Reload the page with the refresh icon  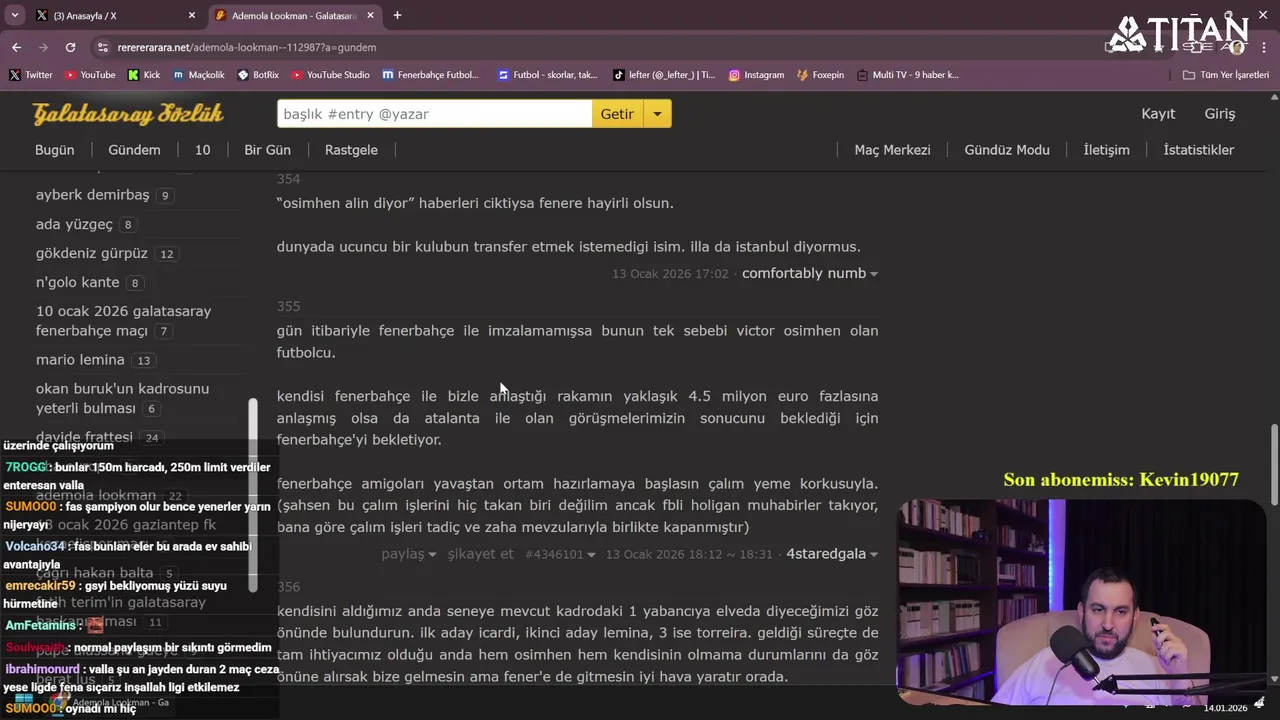click(70, 47)
